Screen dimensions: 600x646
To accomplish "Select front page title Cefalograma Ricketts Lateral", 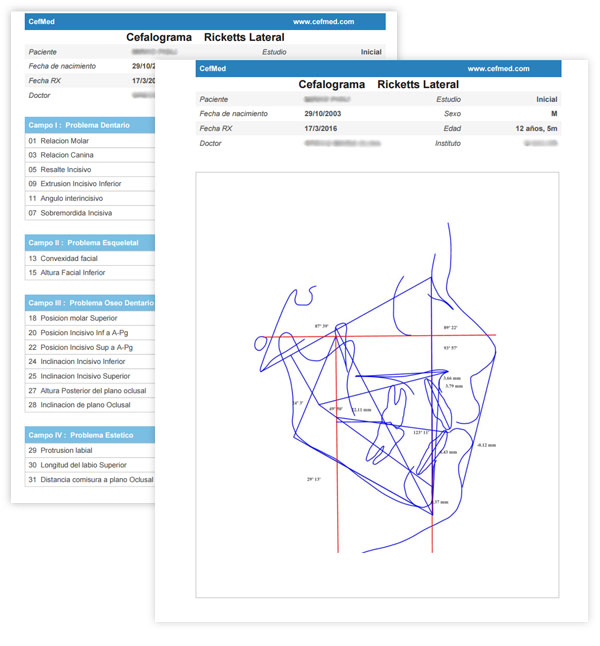I will point(378,84).
